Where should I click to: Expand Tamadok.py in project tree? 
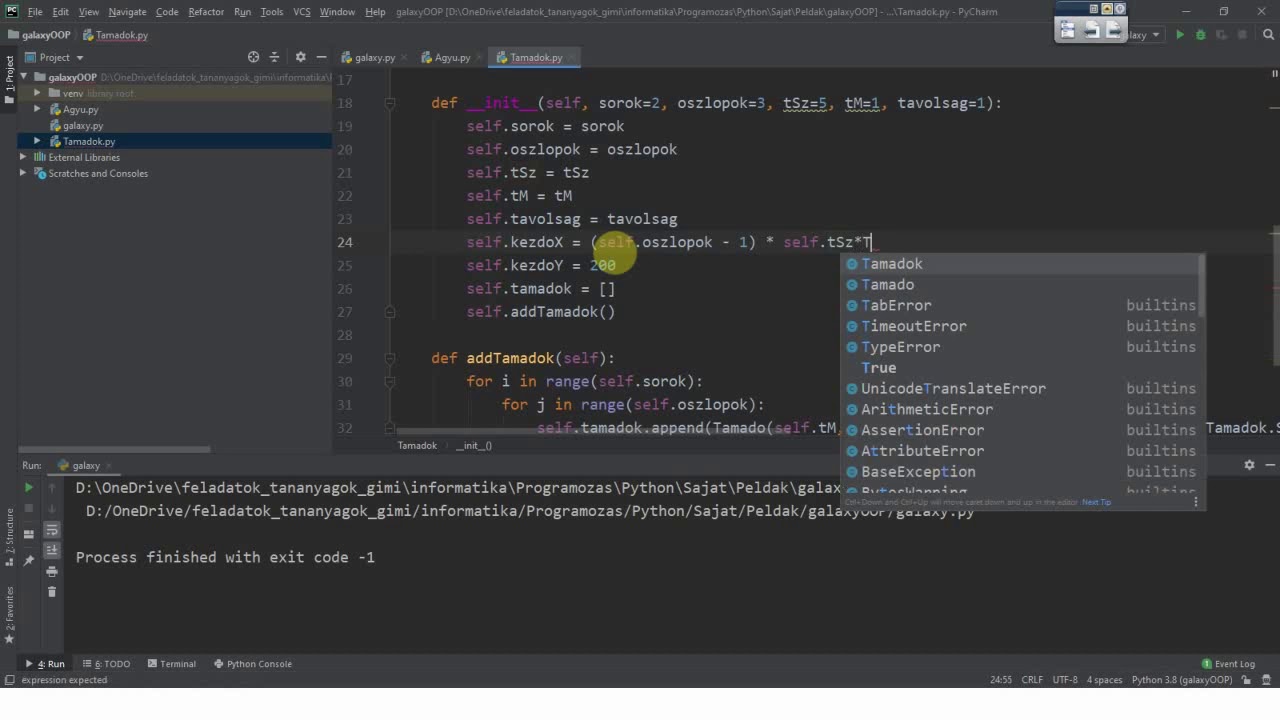pyautogui.click(x=37, y=141)
